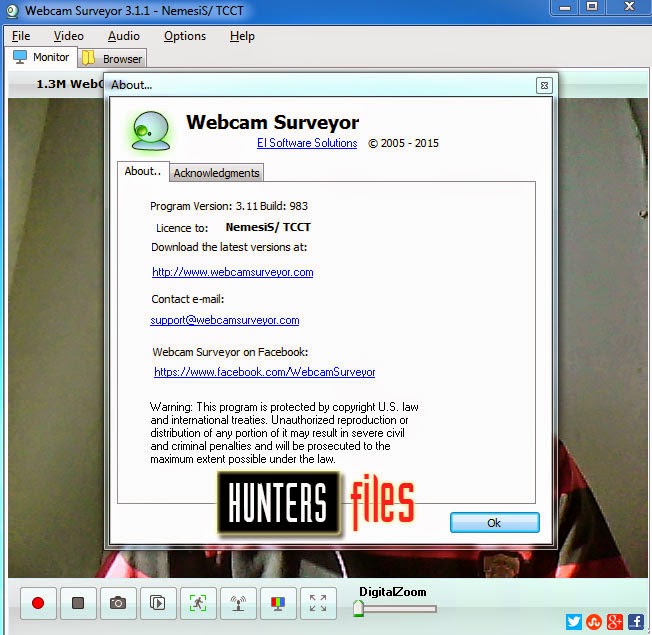Click the Download the latest versions at text
652x635 pixels.
pos(229,247)
